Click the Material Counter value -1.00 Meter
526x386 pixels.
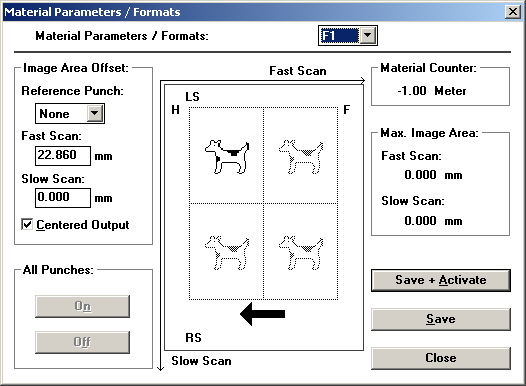[432, 91]
